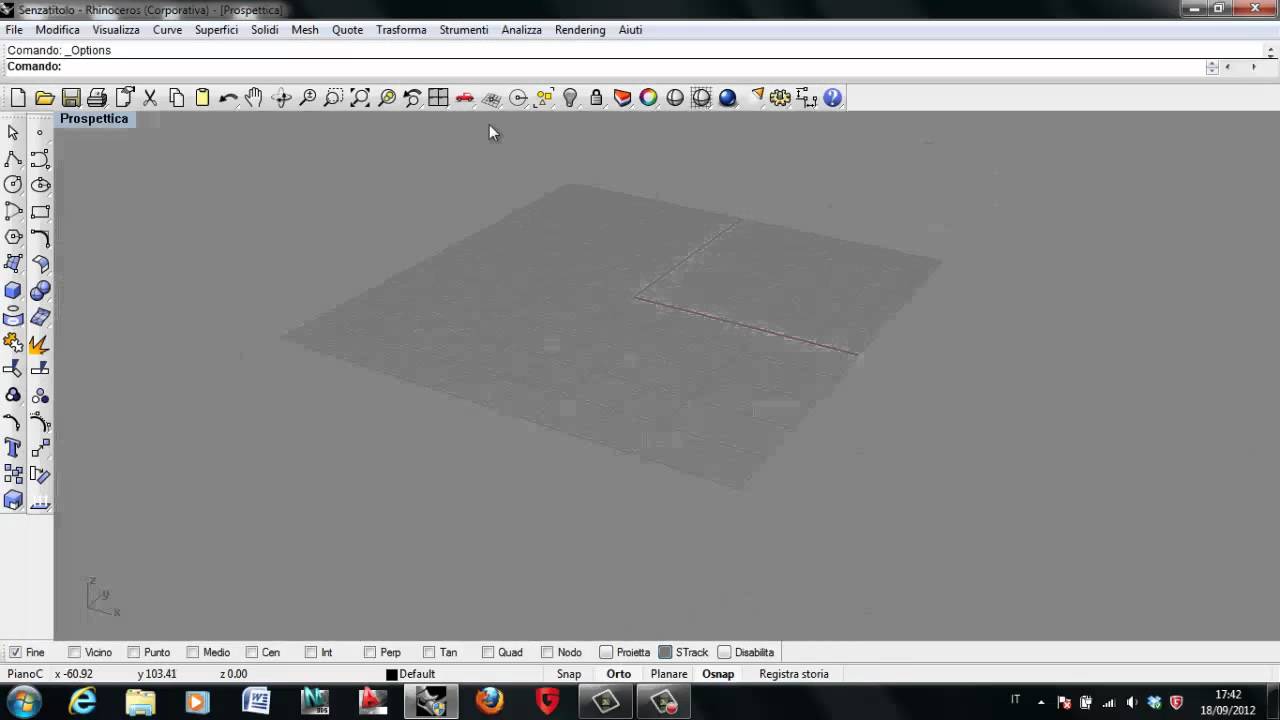Screen dimensions: 1280x720
Task: Pick the arrow pointer selection tool
Action: pos(13,133)
